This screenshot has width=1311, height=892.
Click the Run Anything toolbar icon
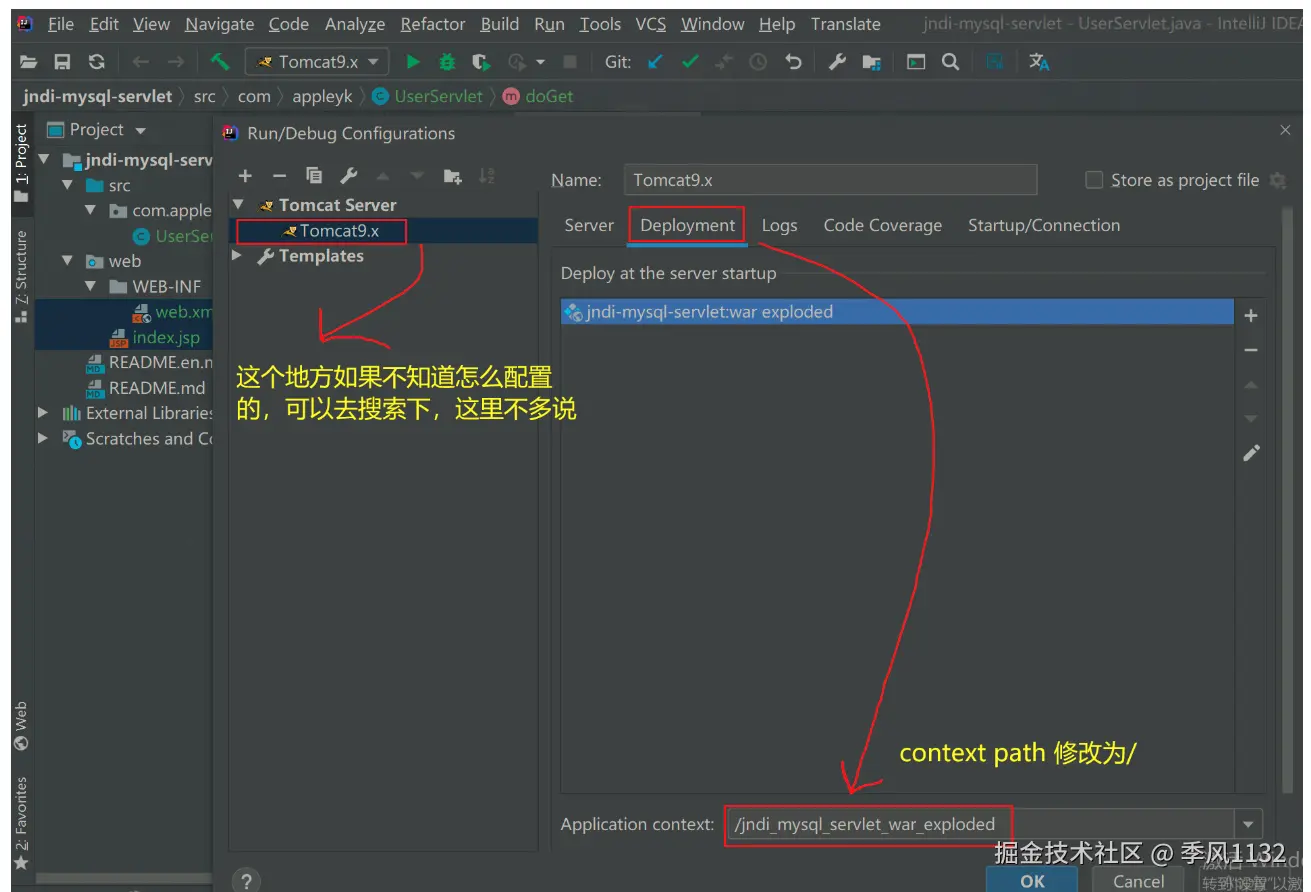click(x=915, y=62)
